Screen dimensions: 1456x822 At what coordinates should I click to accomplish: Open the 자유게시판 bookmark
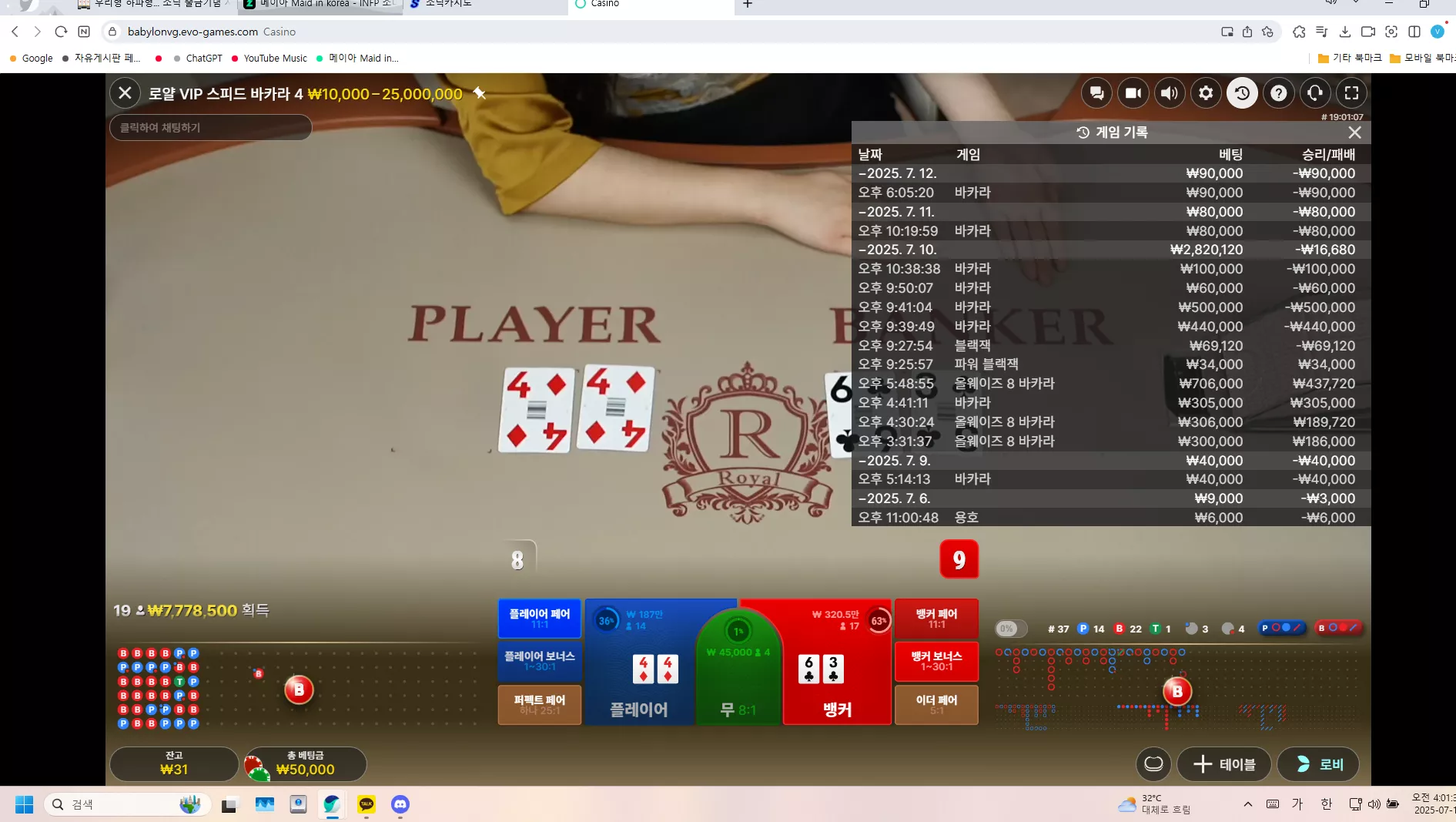101,58
